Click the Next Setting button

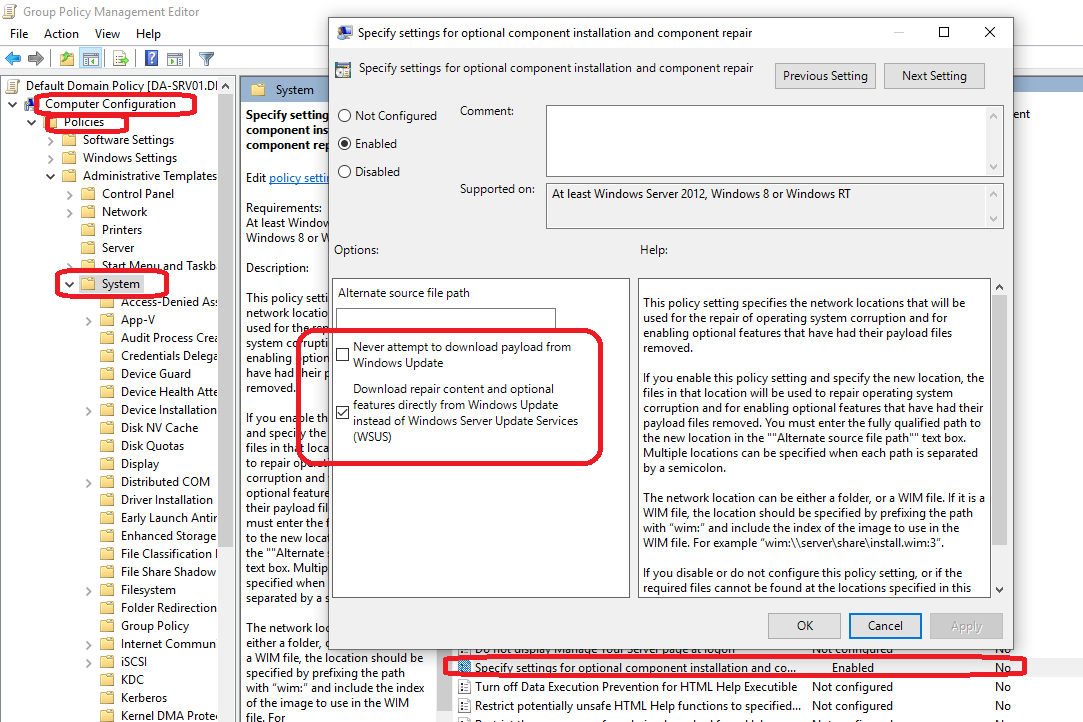[934, 76]
